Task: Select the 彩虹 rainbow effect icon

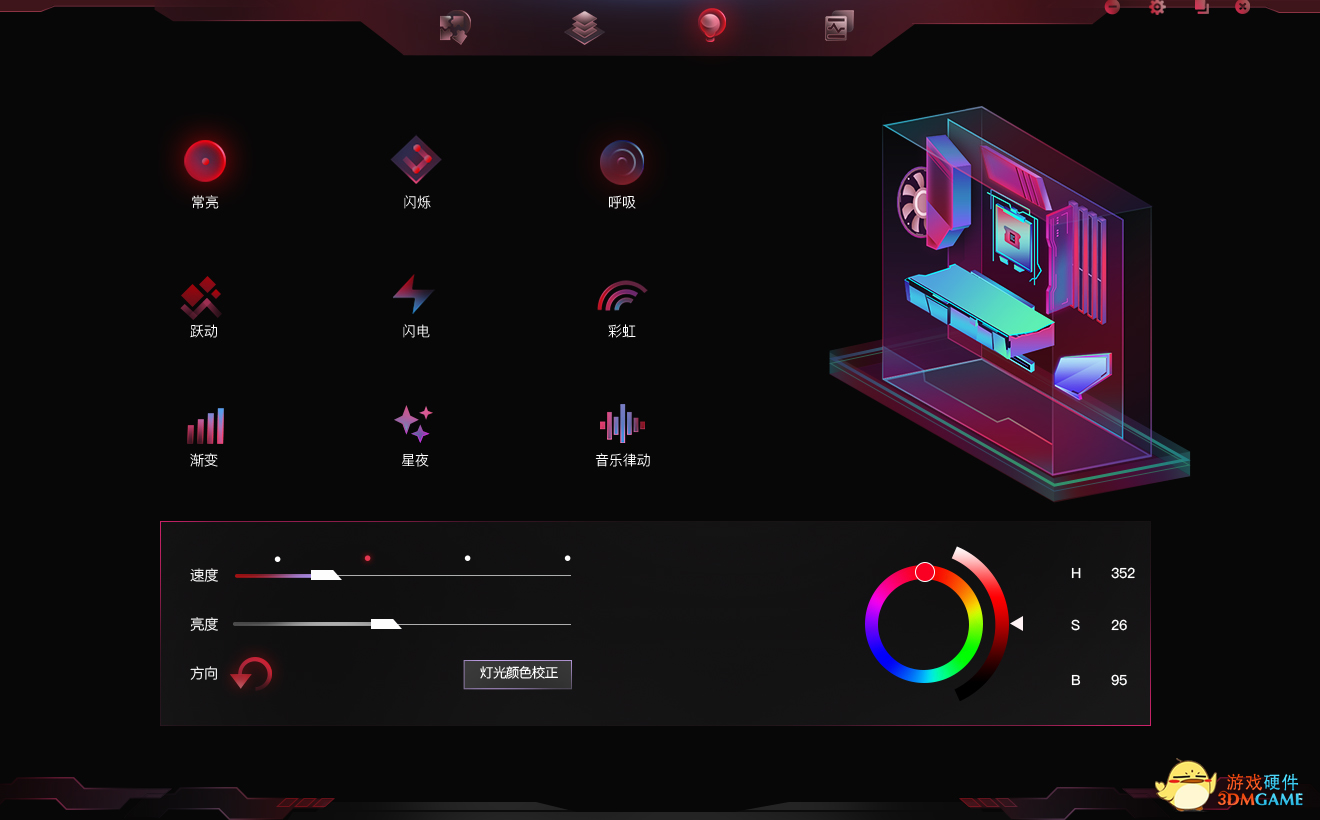Action: pos(622,297)
